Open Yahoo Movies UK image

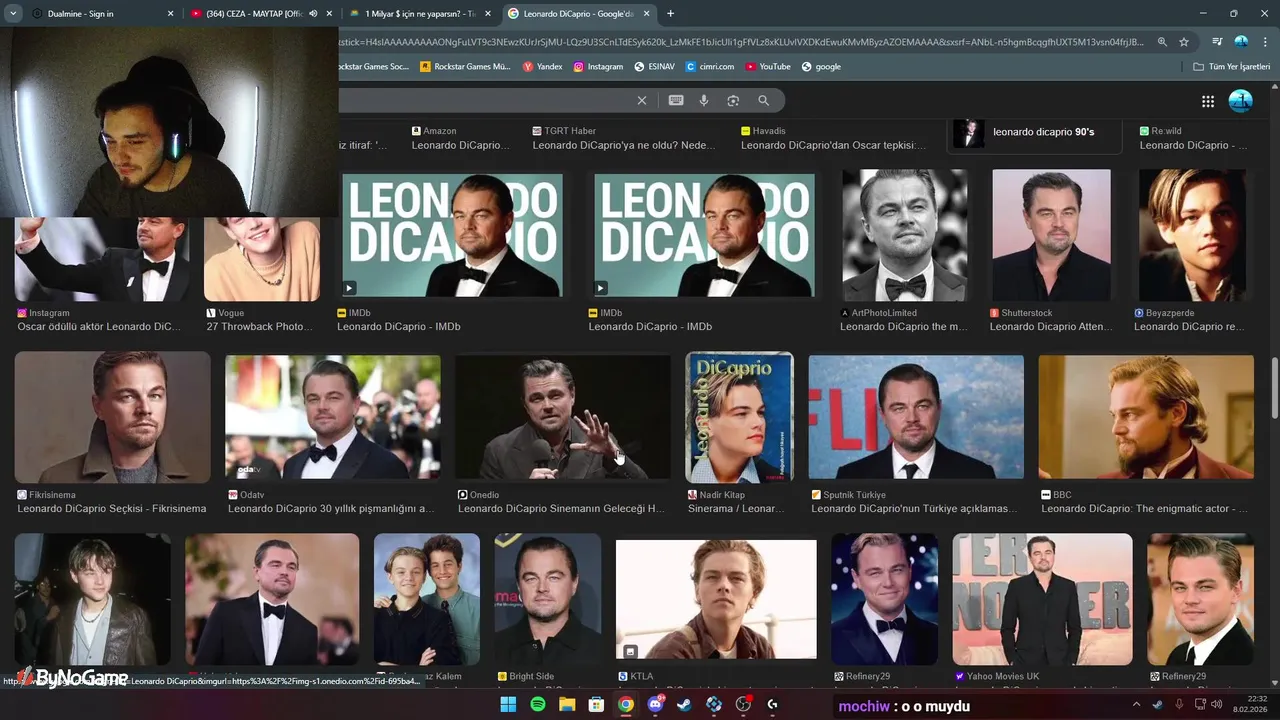pyautogui.click(x=1042, y=599)
